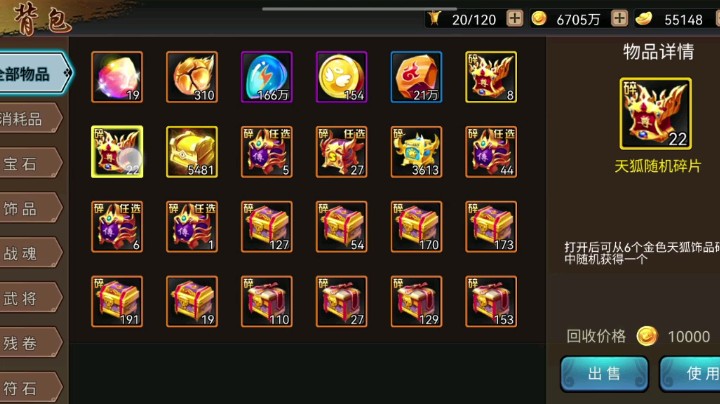720x404 pixels.
Task: Select the cracked orange stone with count 310
Action: (192, 77)
